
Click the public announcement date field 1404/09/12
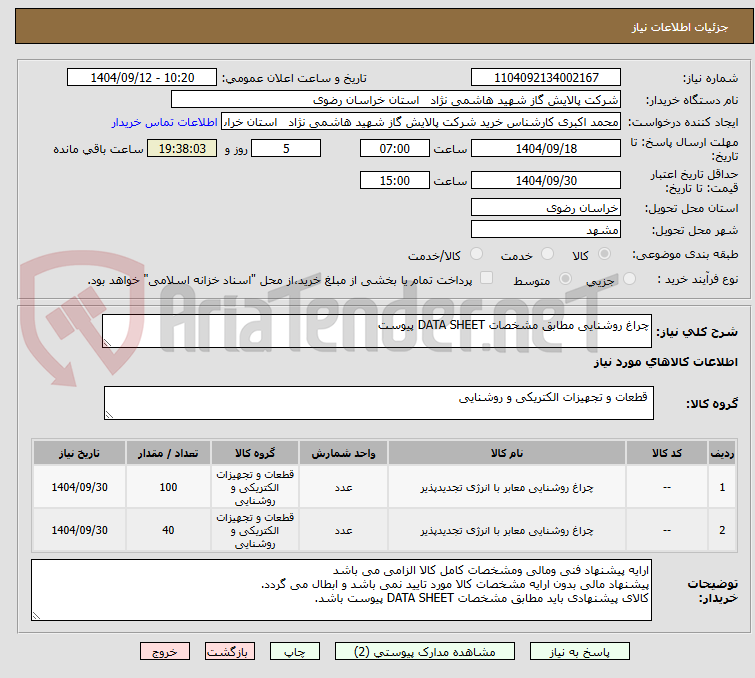pos(142,78)
